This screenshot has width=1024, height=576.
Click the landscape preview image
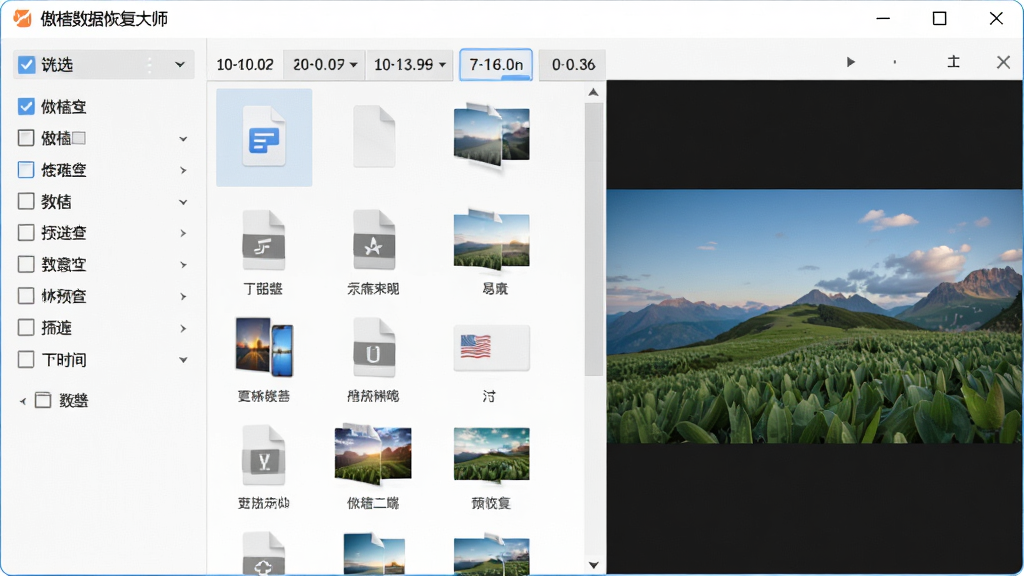[814, 316]
